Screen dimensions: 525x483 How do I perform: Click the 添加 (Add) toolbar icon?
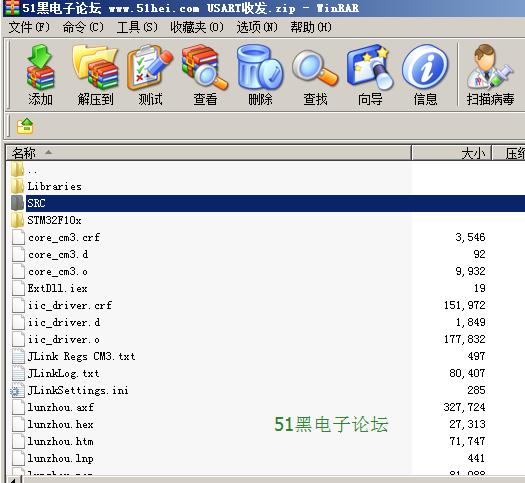pyautogui.click(x=40, y=68)
